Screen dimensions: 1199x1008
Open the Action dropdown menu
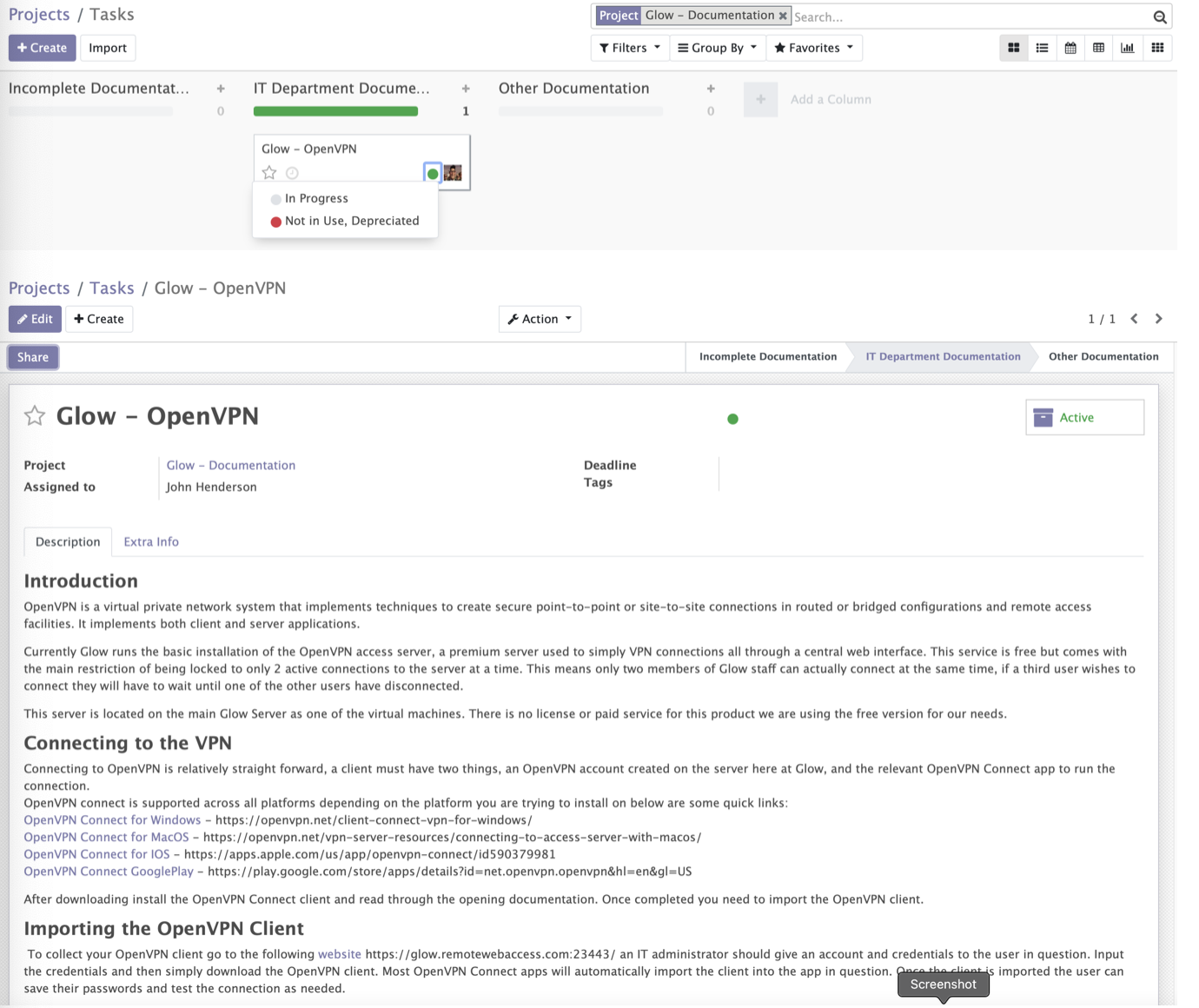(540, 319)
